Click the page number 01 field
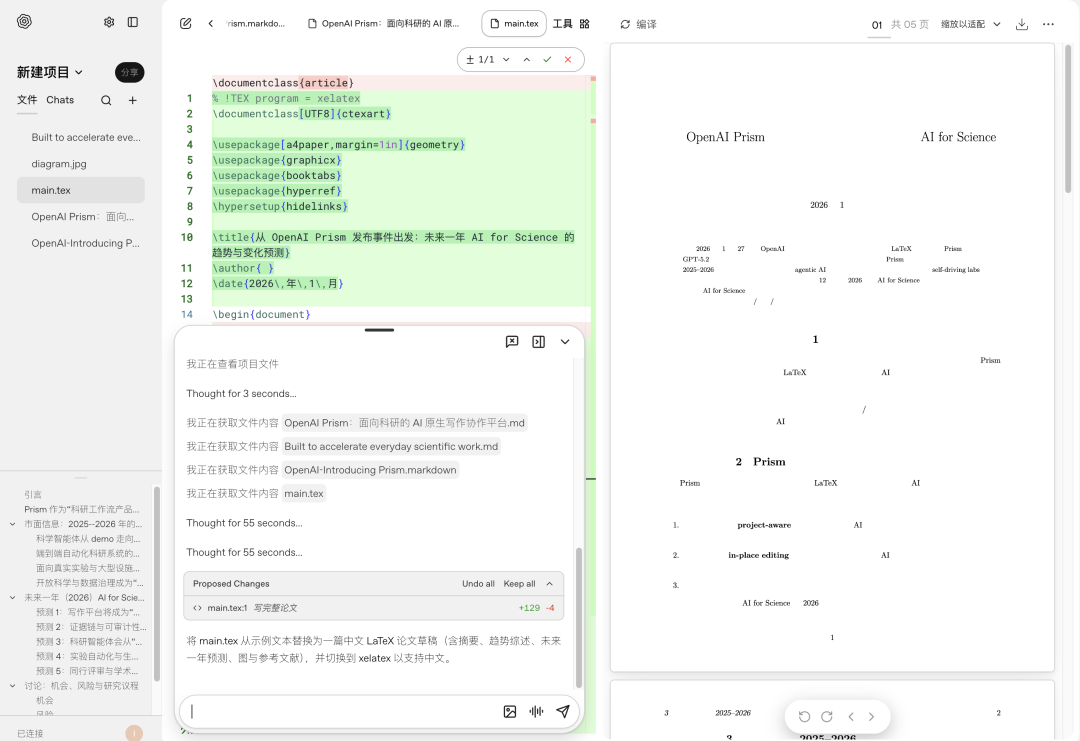The height and width of the screenshot is (741, 1080). point(877,25)
